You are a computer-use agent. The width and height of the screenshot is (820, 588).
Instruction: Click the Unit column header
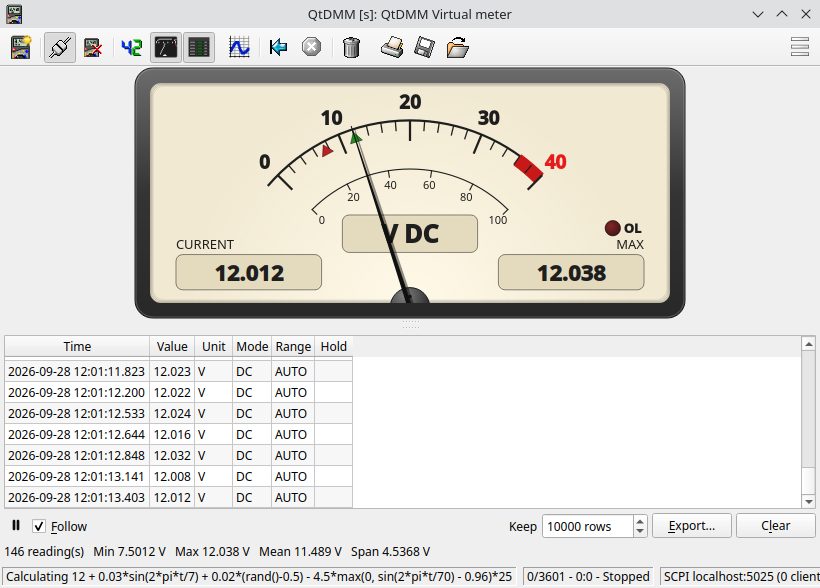tap(213, 346)
